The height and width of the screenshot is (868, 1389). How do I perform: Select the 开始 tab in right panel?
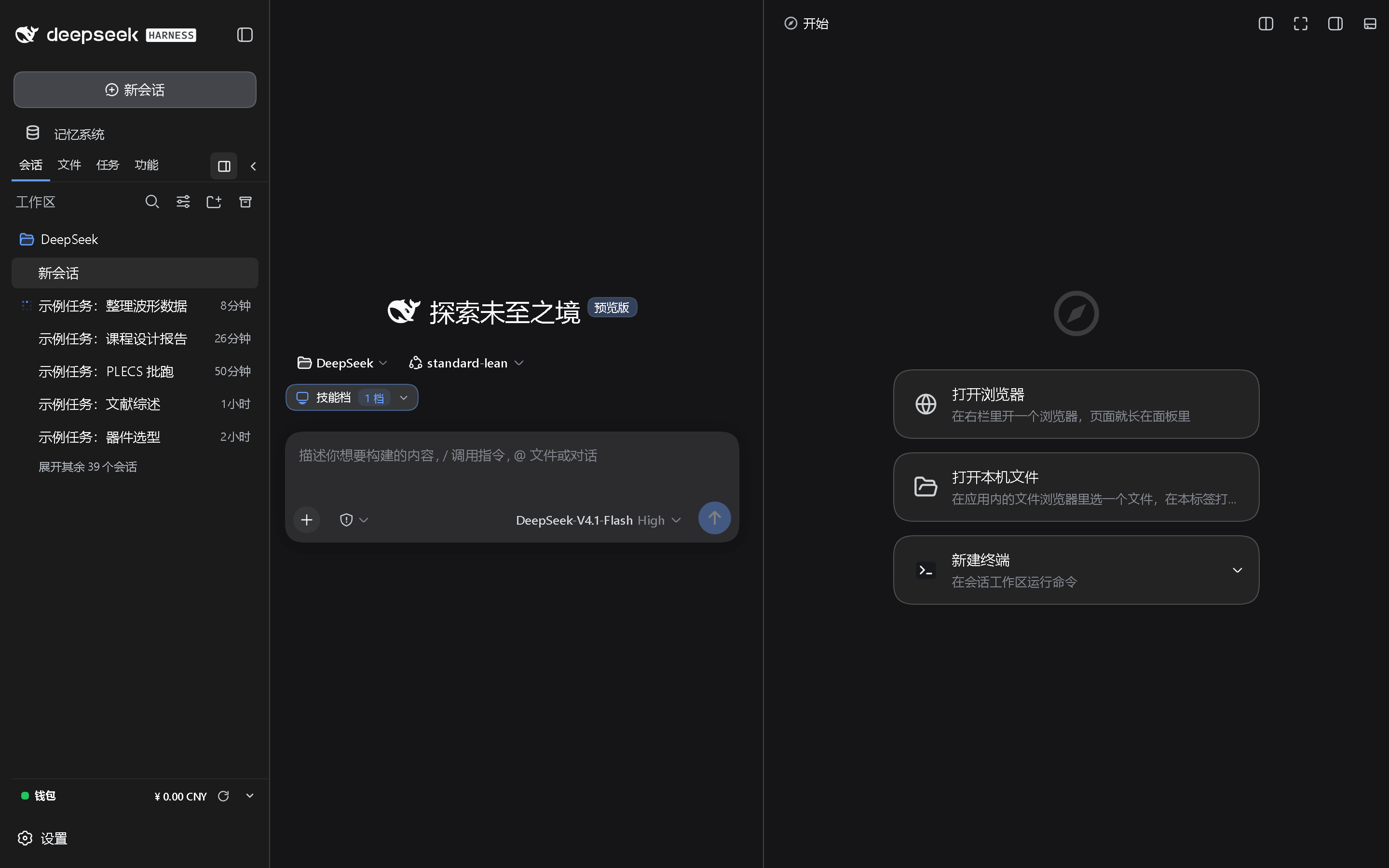tap(806, 24)
